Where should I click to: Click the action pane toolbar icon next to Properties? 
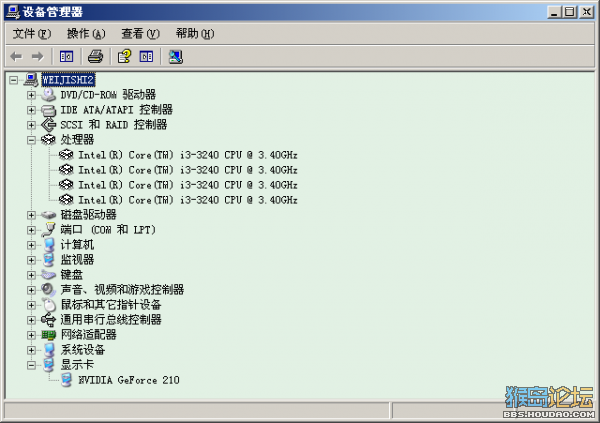146,57
